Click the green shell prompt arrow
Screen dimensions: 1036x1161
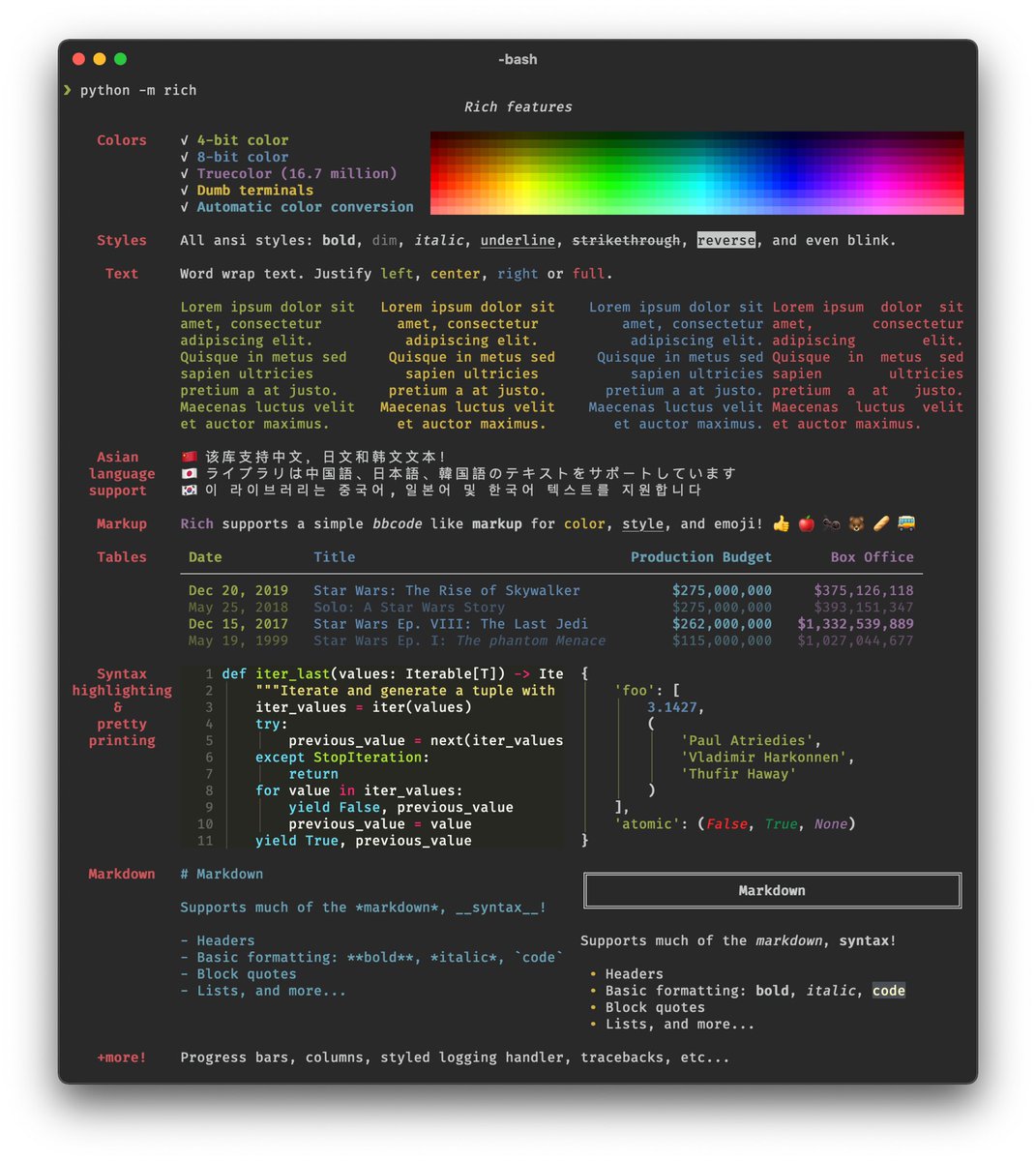68,90
